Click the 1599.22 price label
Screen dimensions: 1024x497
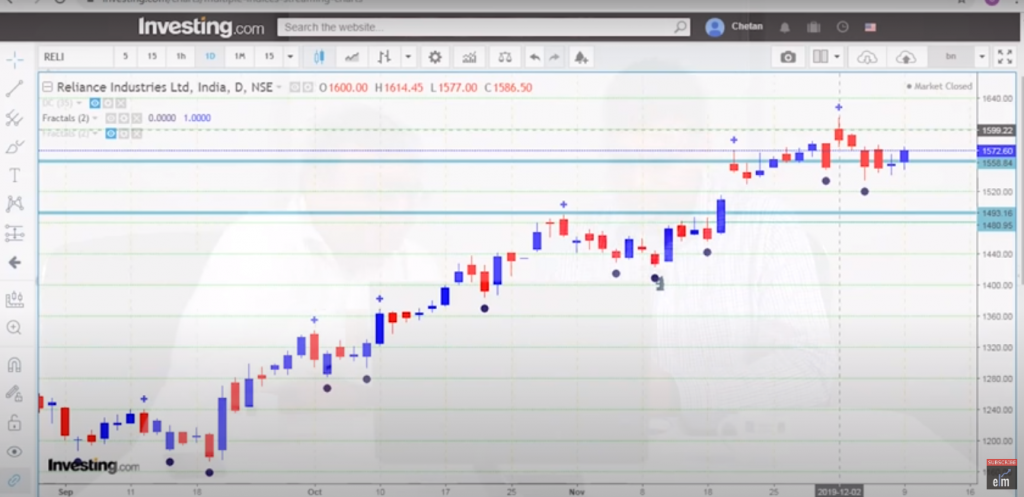pos(996,131)
